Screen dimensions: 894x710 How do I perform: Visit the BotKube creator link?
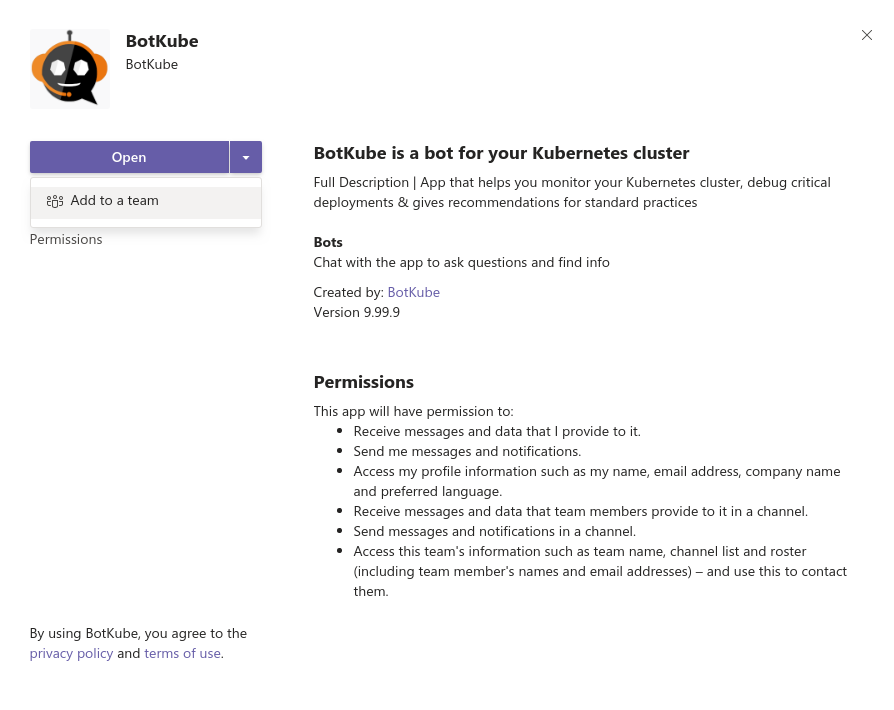pyautogui.click(x=413, y=291)
